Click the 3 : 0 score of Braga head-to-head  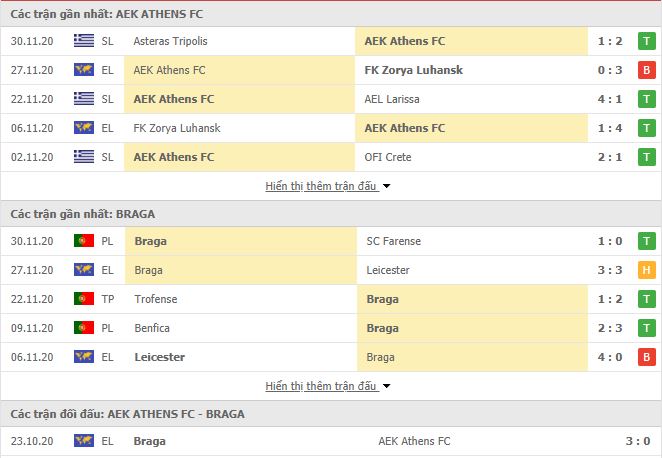pos(638,441)
